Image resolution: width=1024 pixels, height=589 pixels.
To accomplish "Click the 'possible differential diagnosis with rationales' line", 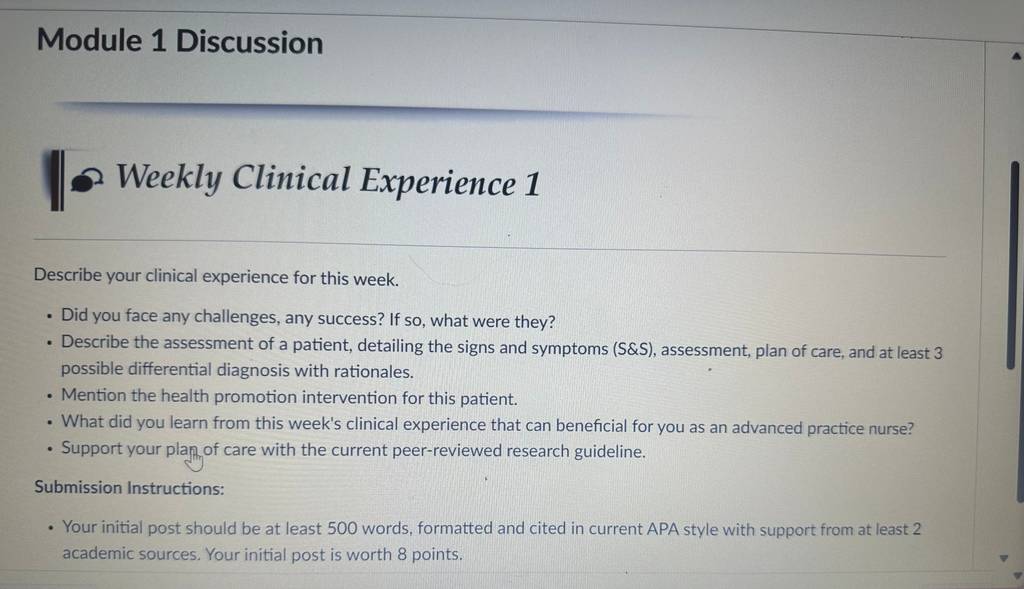I will coord(237,370).
